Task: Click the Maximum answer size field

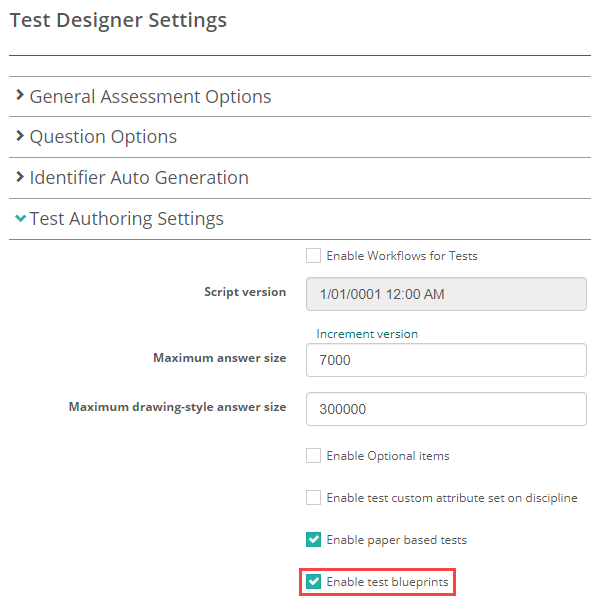Action: (446, 360)
